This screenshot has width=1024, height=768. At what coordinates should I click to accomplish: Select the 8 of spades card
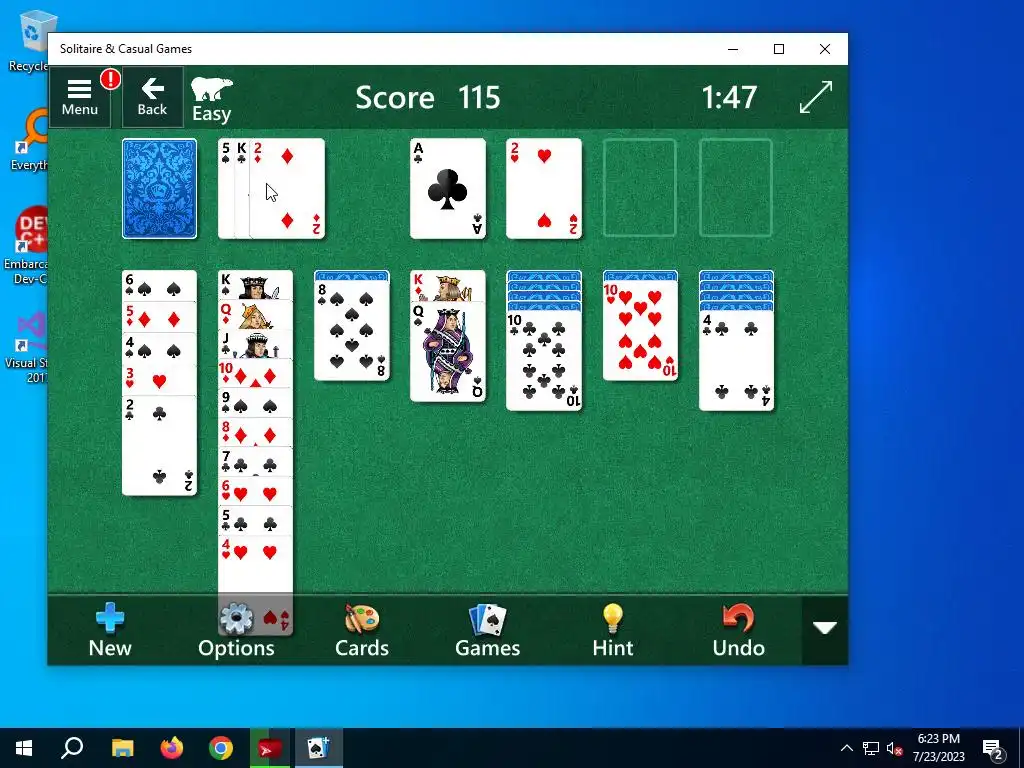coord(352,330)
